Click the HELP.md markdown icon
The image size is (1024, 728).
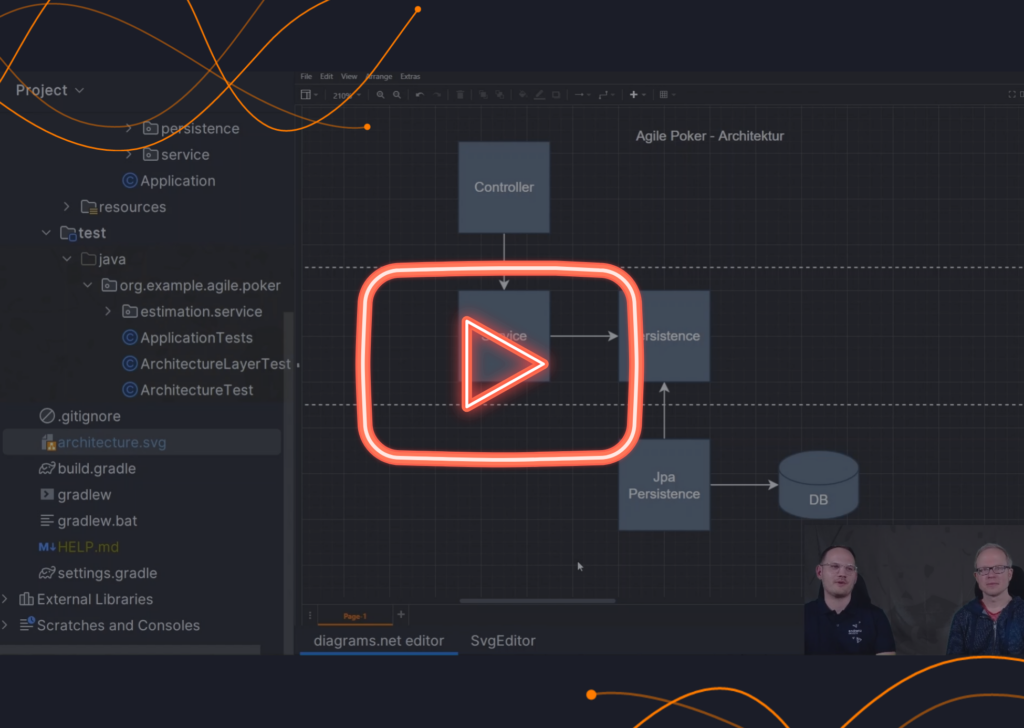pyautogui.click(x=47, y=546)
